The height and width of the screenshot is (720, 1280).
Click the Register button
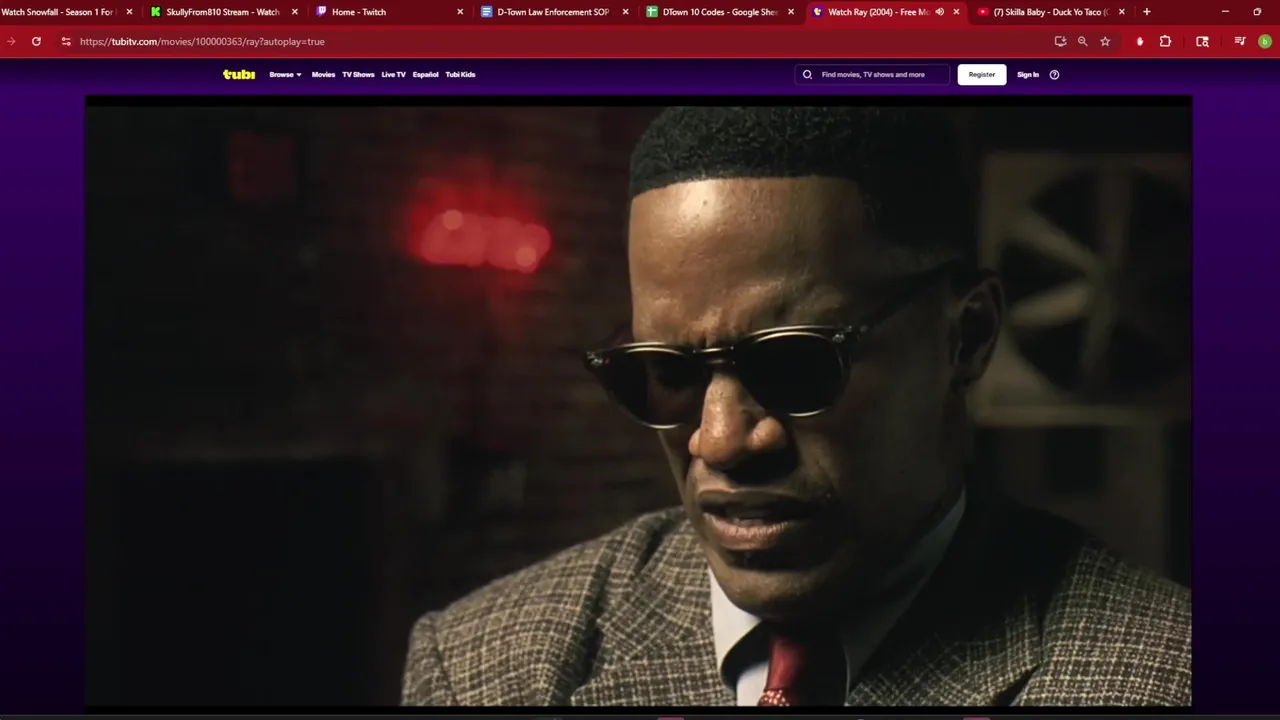pyautogui.click(x=982, y=74)
